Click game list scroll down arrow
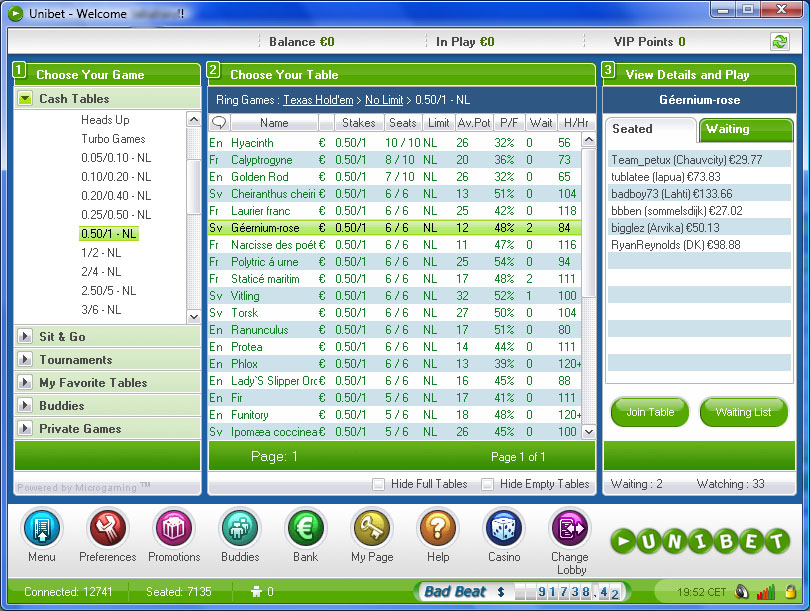Image resolution: width=810 pixels, height=611 pixels. (x=194, y=317)
